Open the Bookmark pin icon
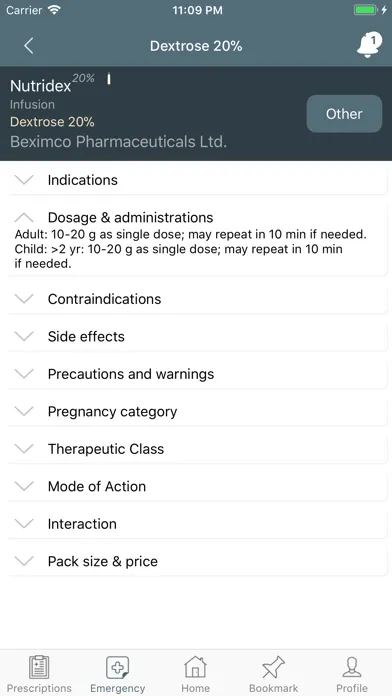This screenshot has height=696, width=392. (273, 667)
